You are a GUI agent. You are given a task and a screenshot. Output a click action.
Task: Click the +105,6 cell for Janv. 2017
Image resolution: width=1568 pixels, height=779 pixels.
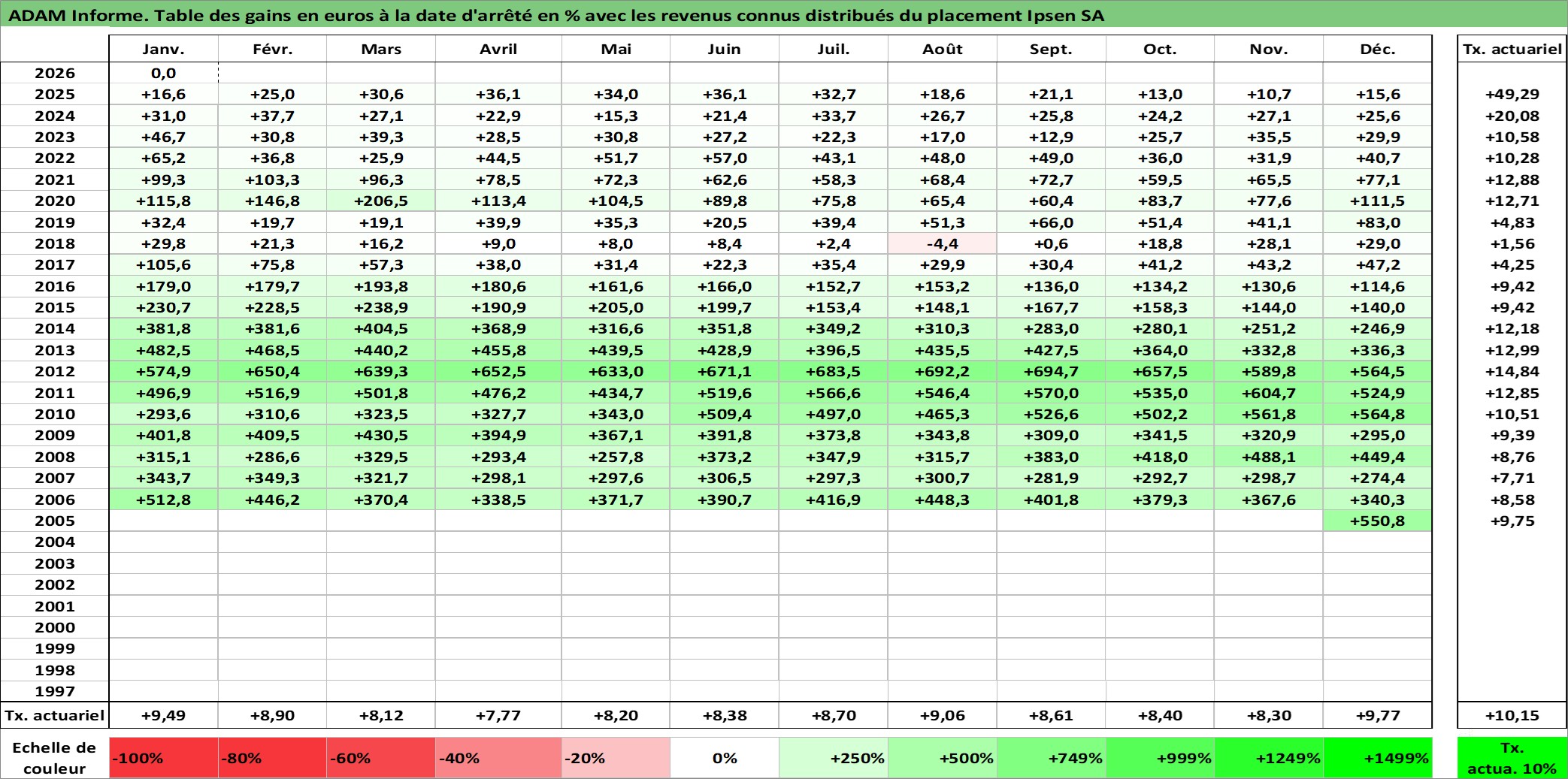pos(163,264)
